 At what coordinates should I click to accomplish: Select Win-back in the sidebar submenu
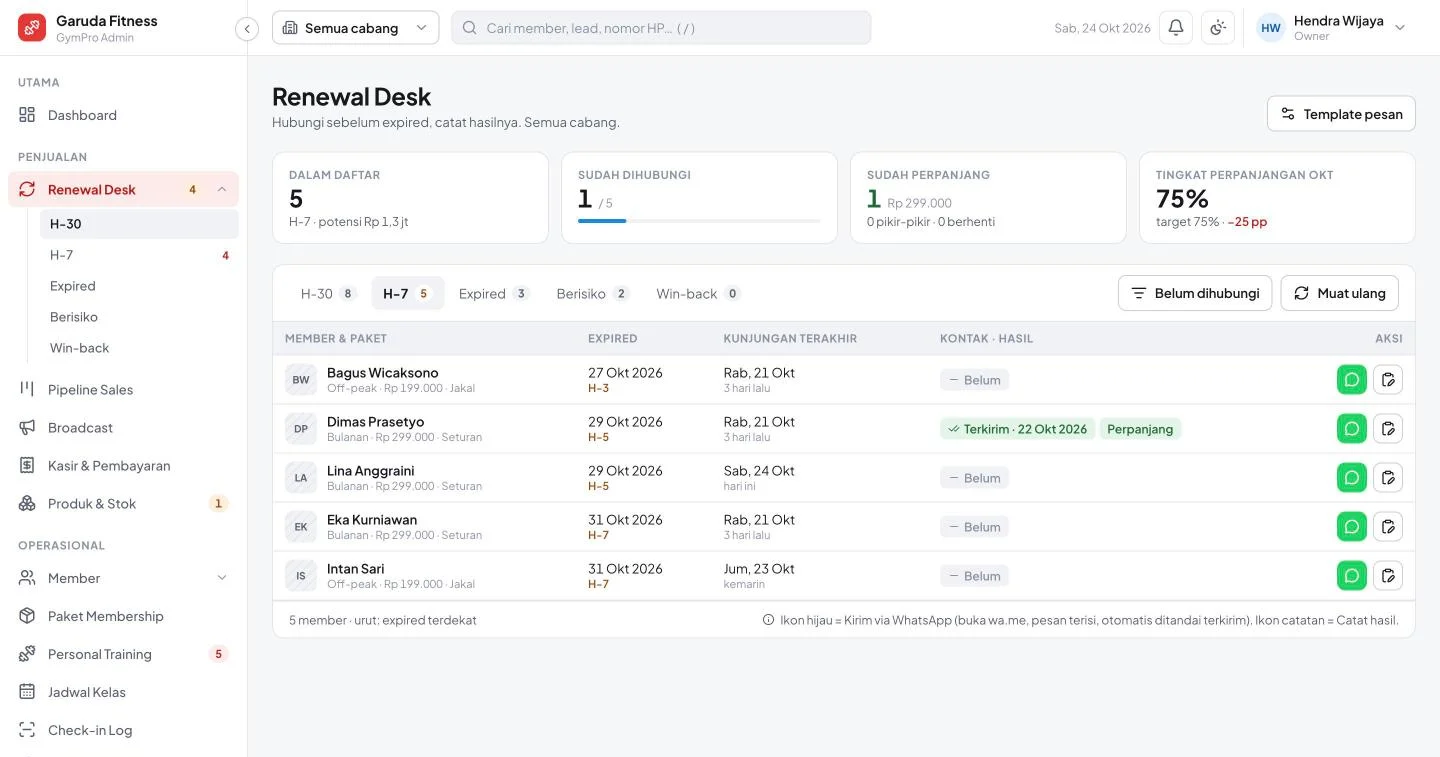[139, 348]
